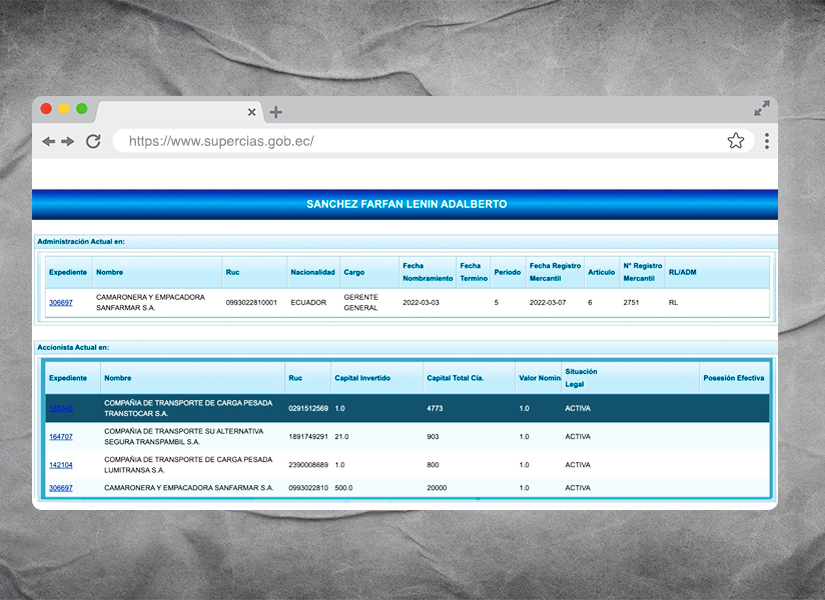
Task: Click the browser forward arrow
Action: (x=68, y=142)
